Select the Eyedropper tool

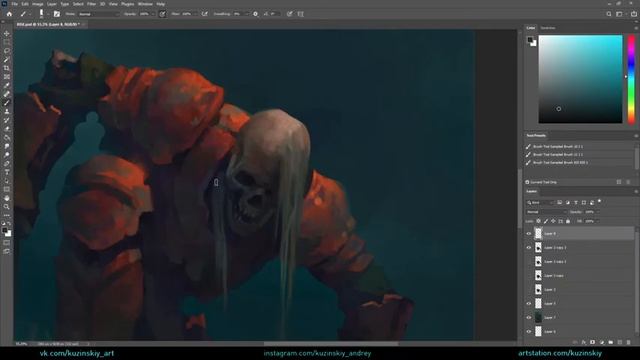[x=7, y=85]
